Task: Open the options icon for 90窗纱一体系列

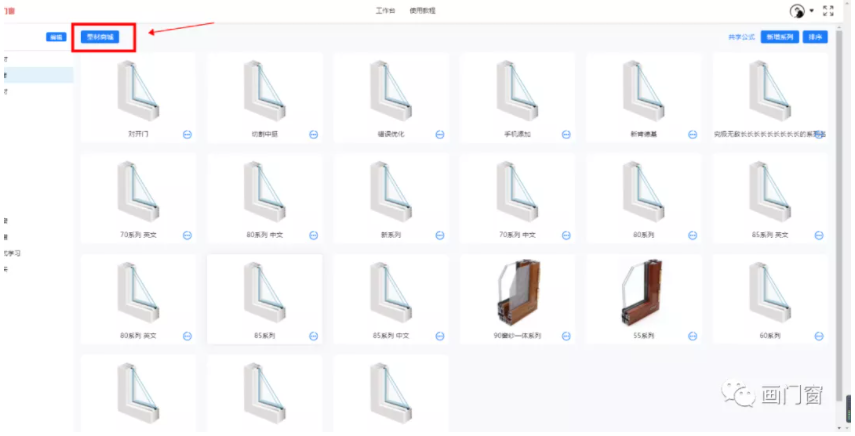Action: tap(566, 336)
